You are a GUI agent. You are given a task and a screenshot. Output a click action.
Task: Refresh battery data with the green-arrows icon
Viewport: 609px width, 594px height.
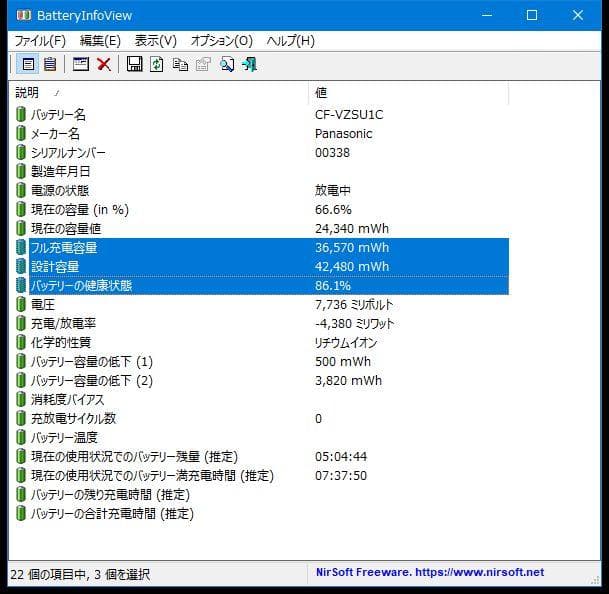(x=157, y=64)
